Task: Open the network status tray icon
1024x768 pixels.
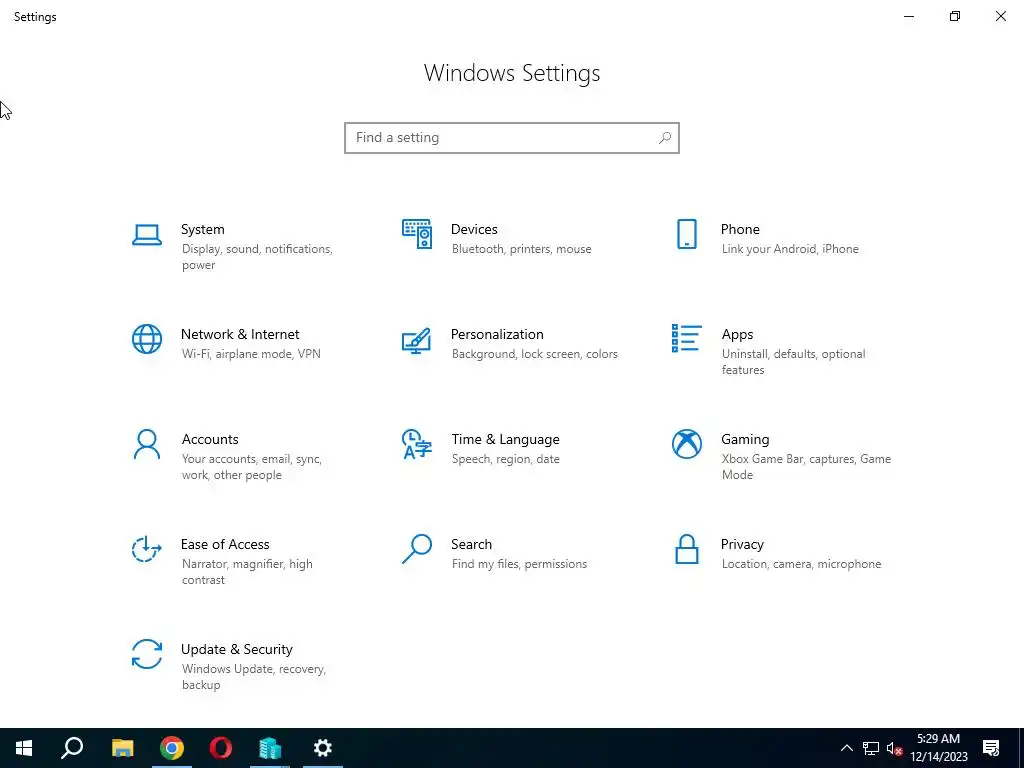Action: coord(871,748)
